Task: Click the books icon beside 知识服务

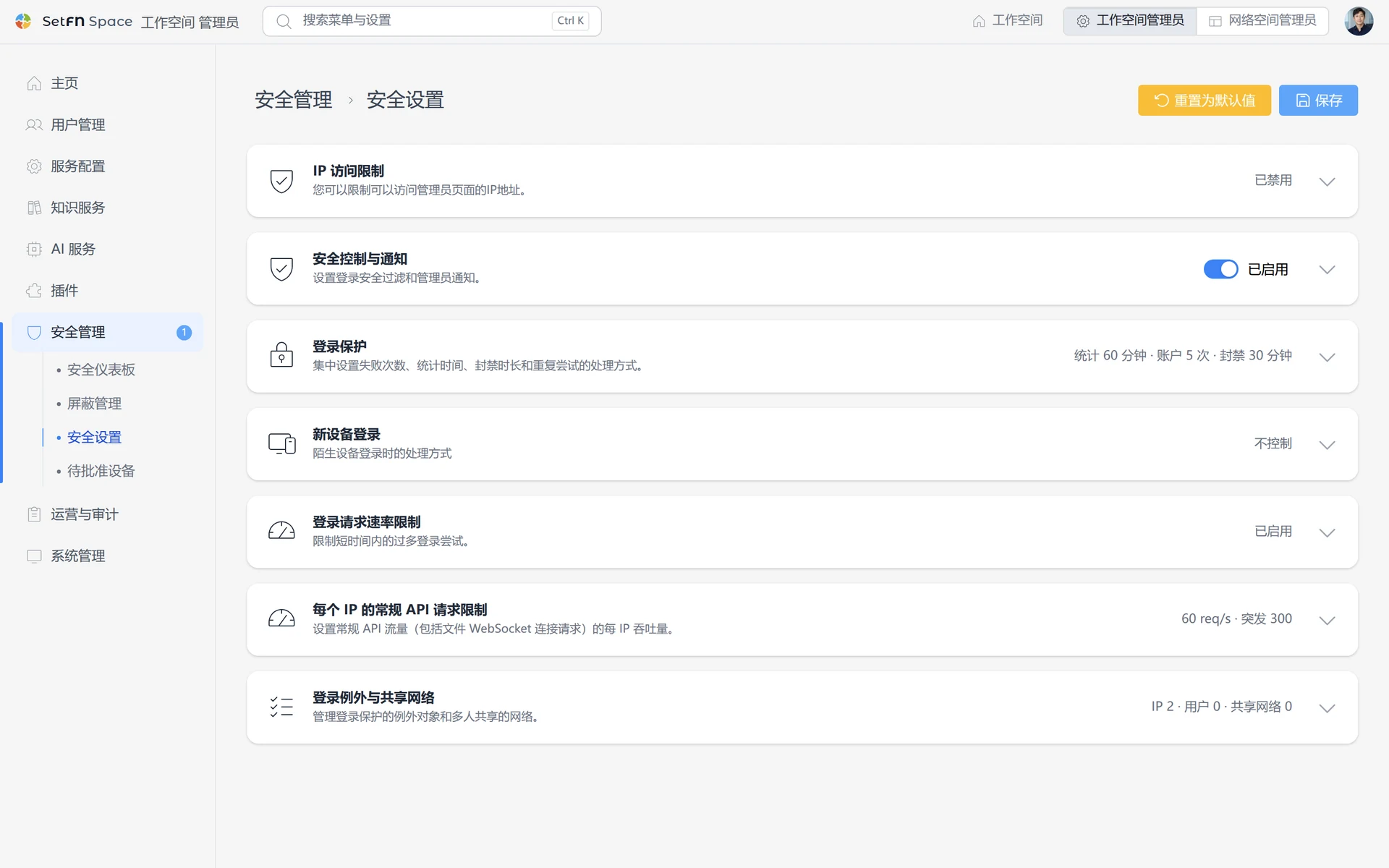Action: coord(34,208)
